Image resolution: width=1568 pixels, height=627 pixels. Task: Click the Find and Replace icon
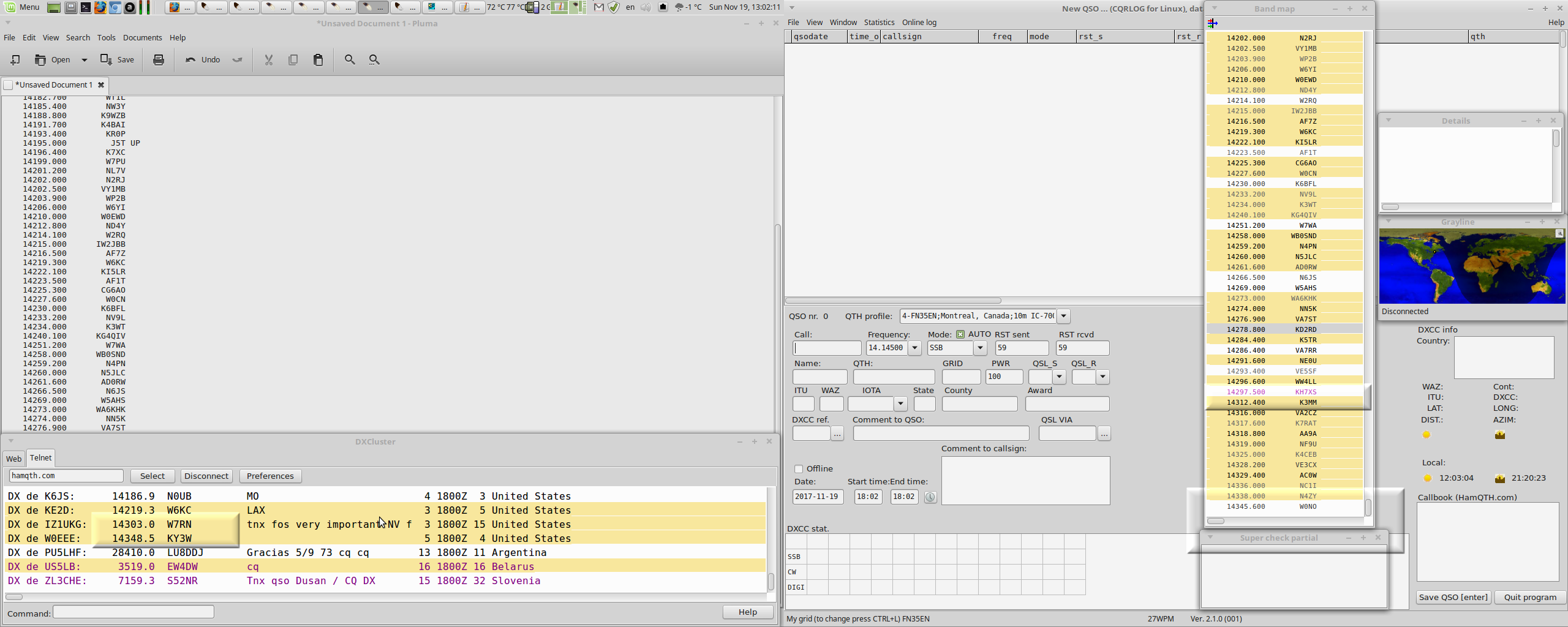(x=374, y=59)
